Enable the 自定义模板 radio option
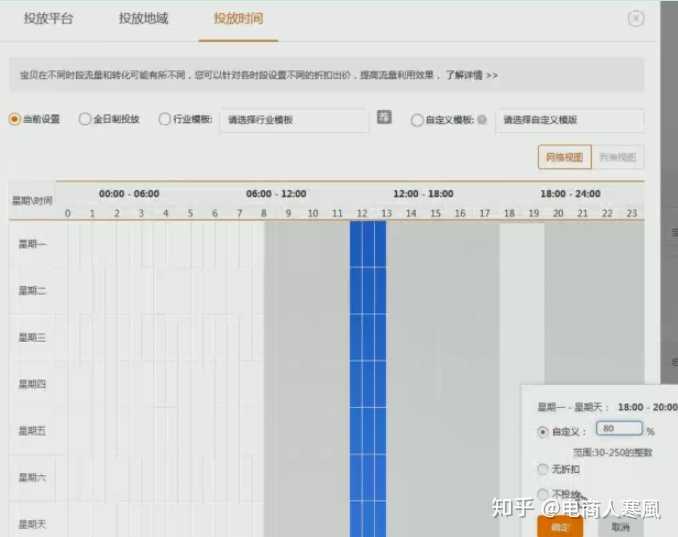Screen dimensions: 678x537 pyautogui.click(x=417, y=120)
